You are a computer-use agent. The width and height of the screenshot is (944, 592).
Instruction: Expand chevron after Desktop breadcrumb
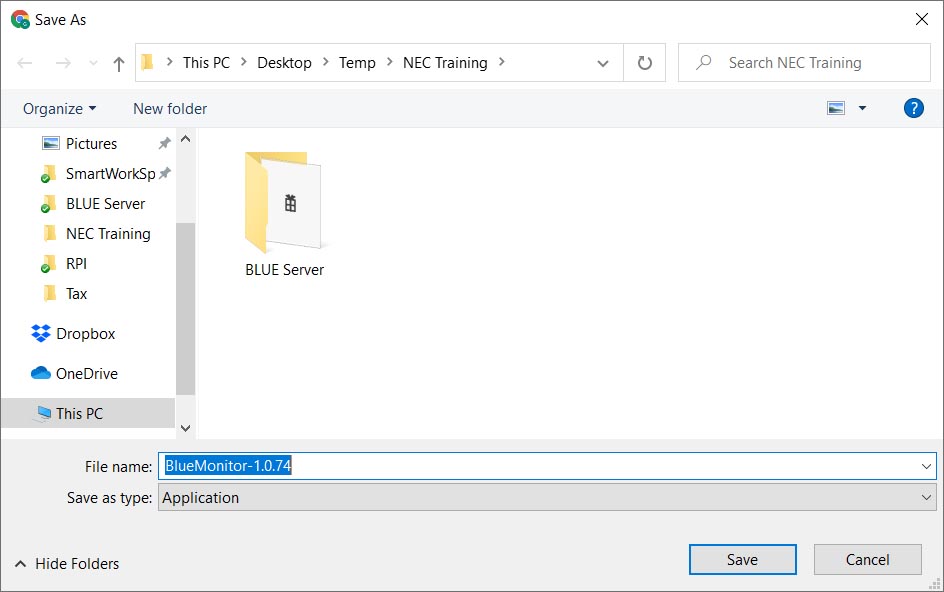tap(326, 62)
